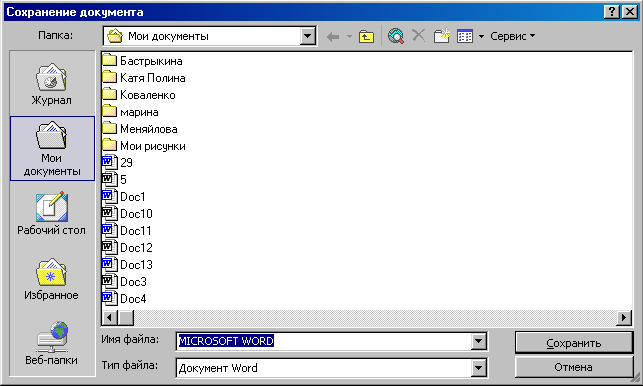Select the Doc13 document
The height and width of the screenshot is (386, 643).
point(128,265)
